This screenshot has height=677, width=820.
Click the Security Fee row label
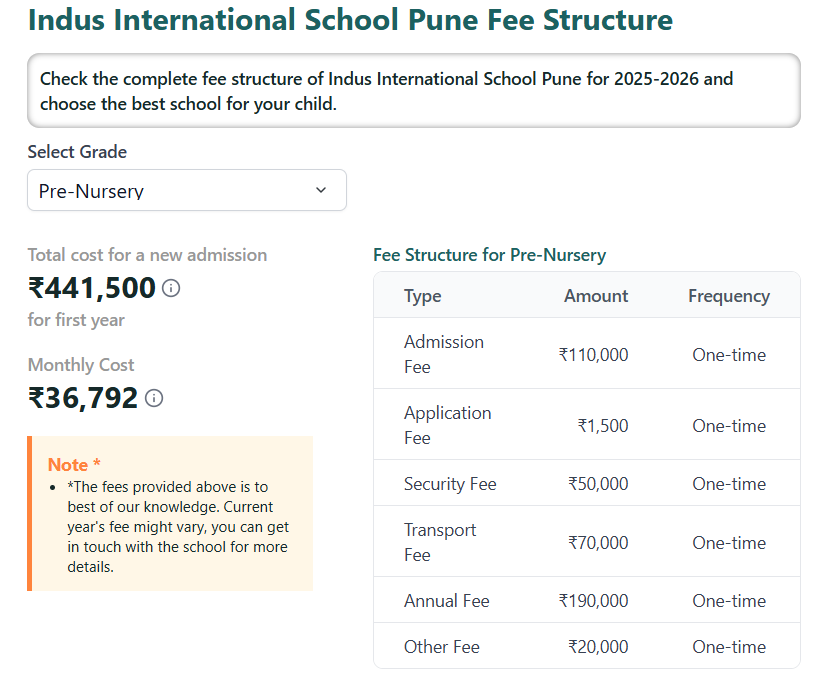click(x=450, y=484)
